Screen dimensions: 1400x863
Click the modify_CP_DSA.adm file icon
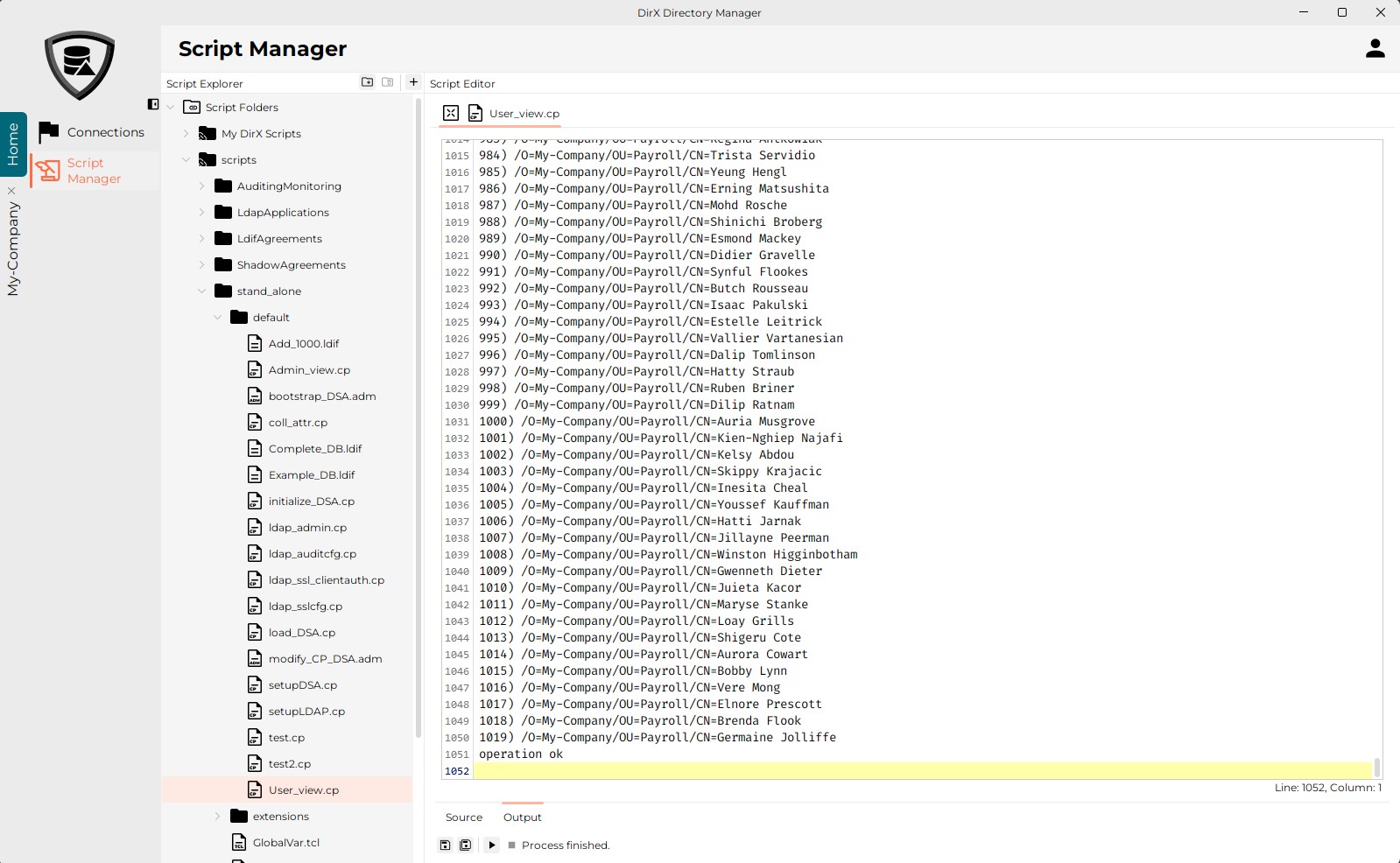coord(255,659)
